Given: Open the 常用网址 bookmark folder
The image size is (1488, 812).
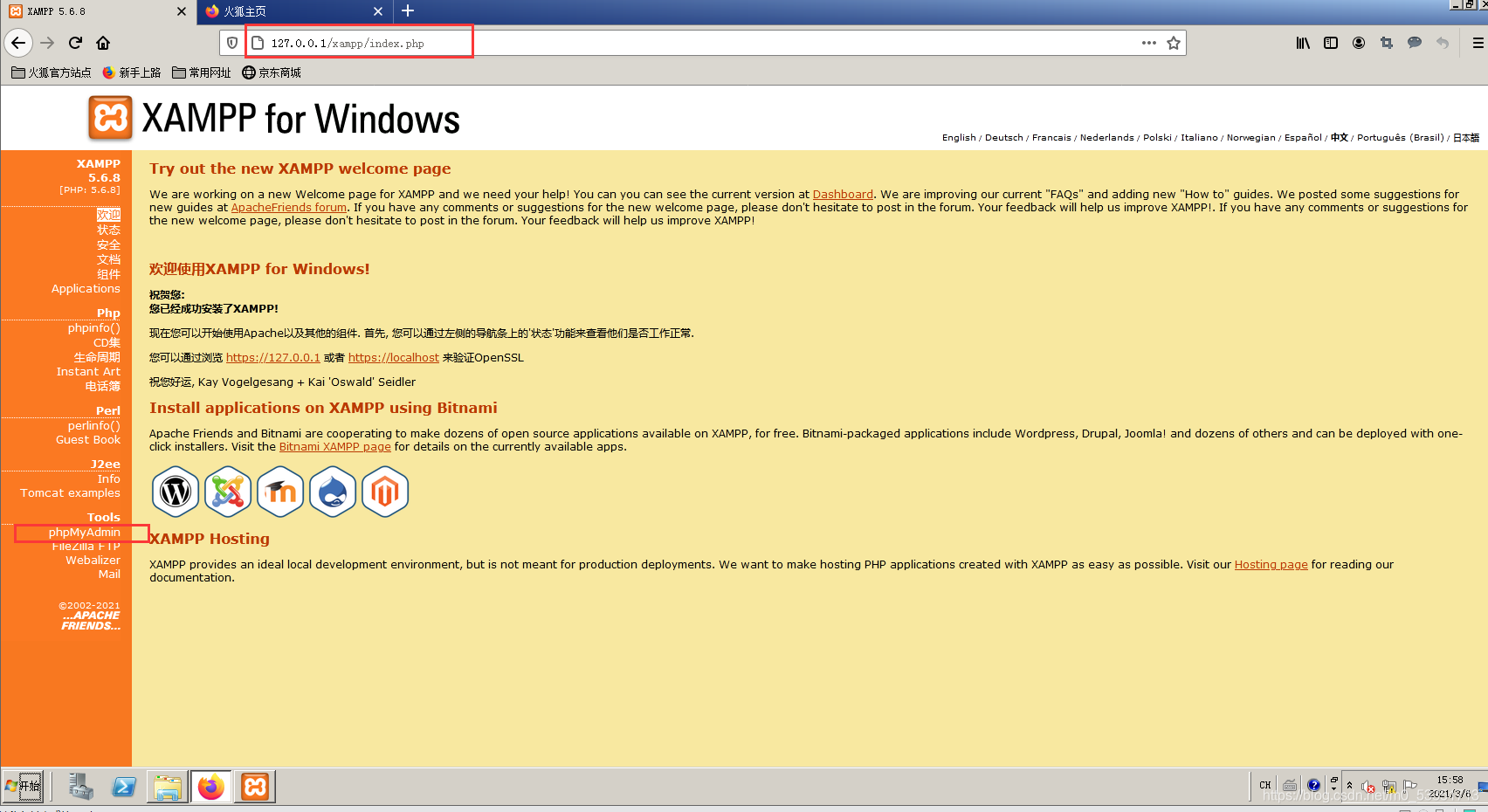Looking at the screenshot, I should point(202,72).
